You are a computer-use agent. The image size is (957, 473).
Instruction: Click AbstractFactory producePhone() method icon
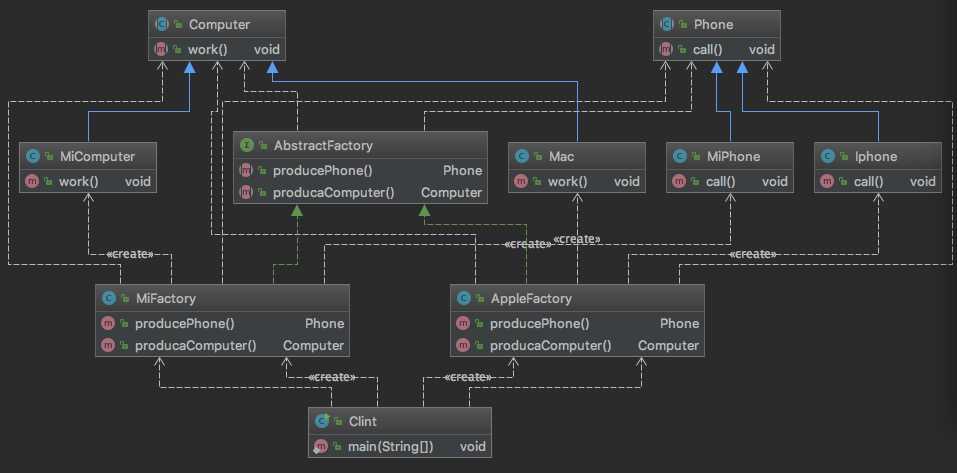pos(246,171)
